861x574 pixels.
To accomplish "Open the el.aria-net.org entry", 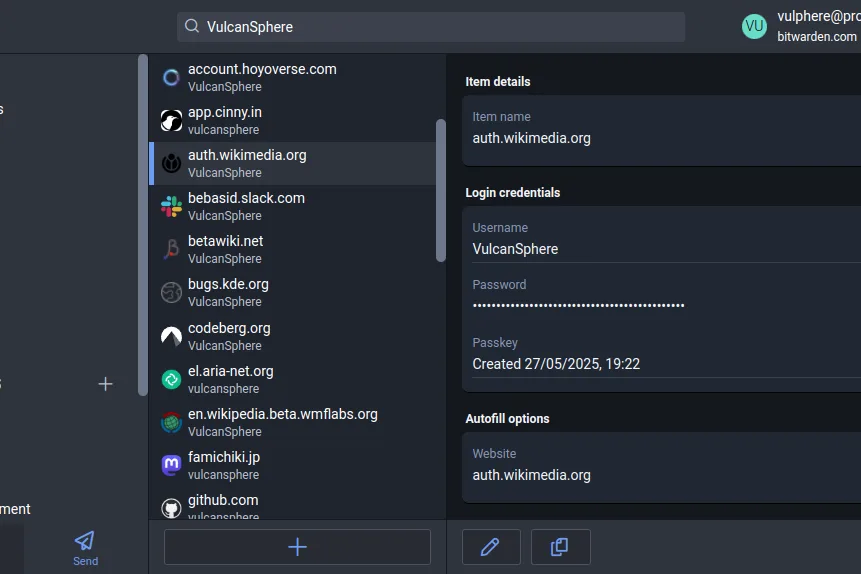I will tap(294, 379).
